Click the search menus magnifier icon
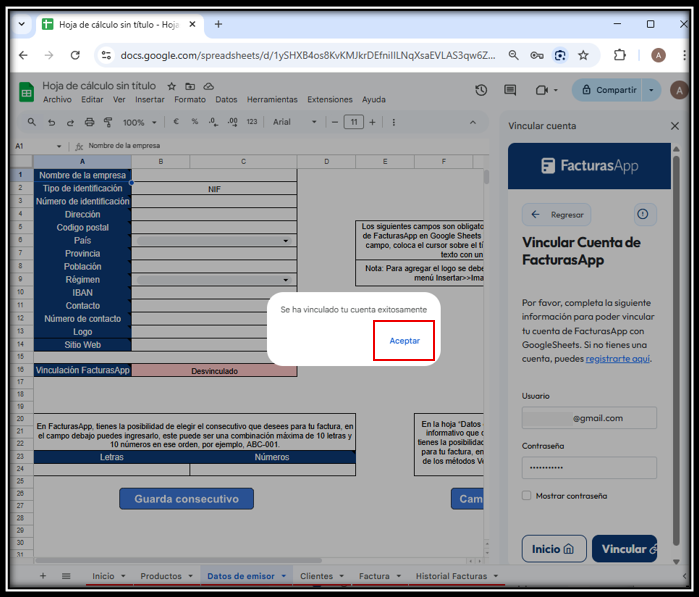This screenshot has width=699, height=597. tap(32, 122)
